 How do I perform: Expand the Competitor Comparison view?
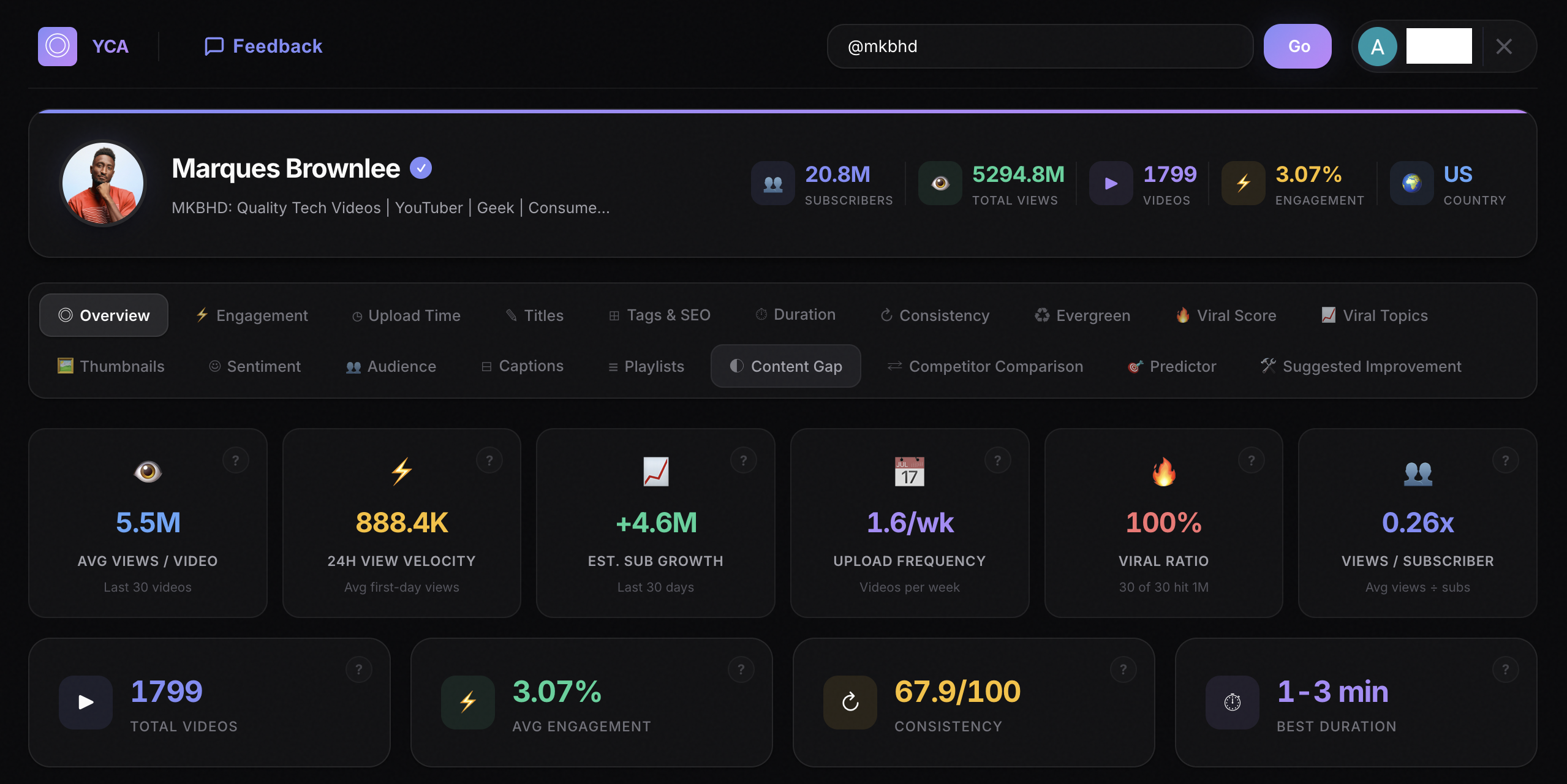(985, 366)
